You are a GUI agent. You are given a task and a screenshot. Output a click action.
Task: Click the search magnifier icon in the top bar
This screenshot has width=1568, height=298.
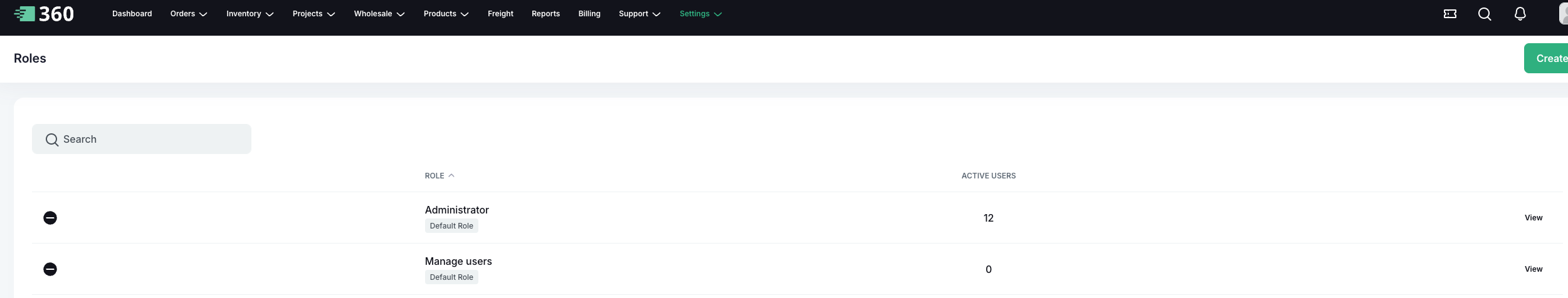[x=1484, y=14]
